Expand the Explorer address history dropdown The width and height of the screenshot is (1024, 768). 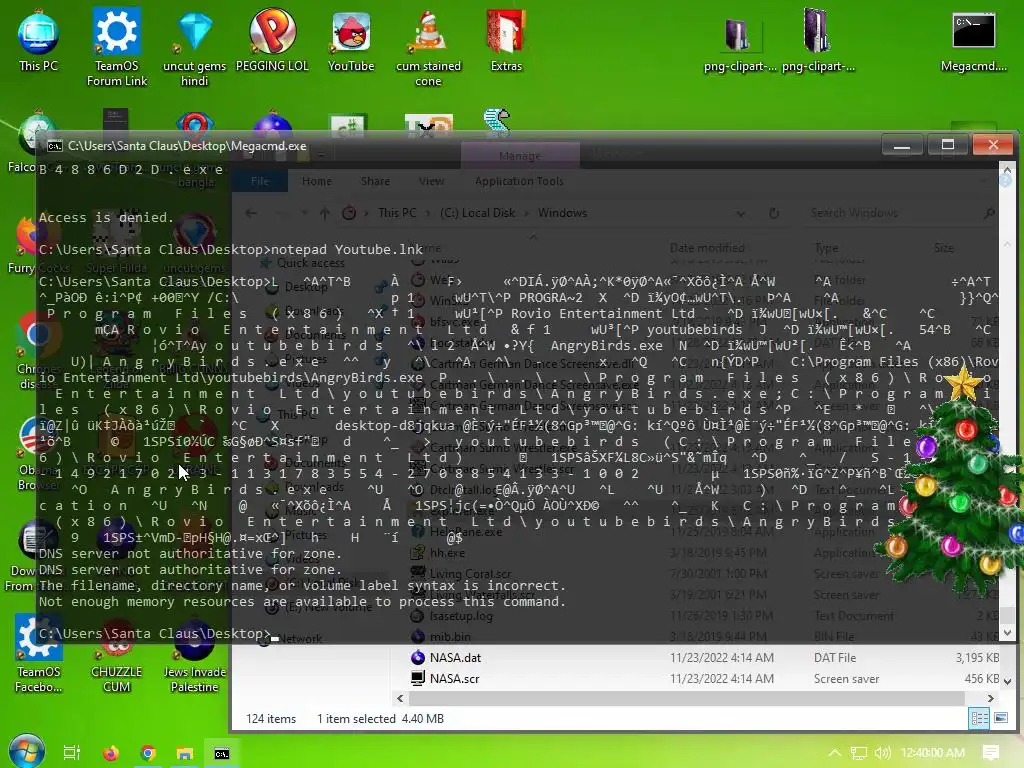pyautogui.click(x=740, y=214)
